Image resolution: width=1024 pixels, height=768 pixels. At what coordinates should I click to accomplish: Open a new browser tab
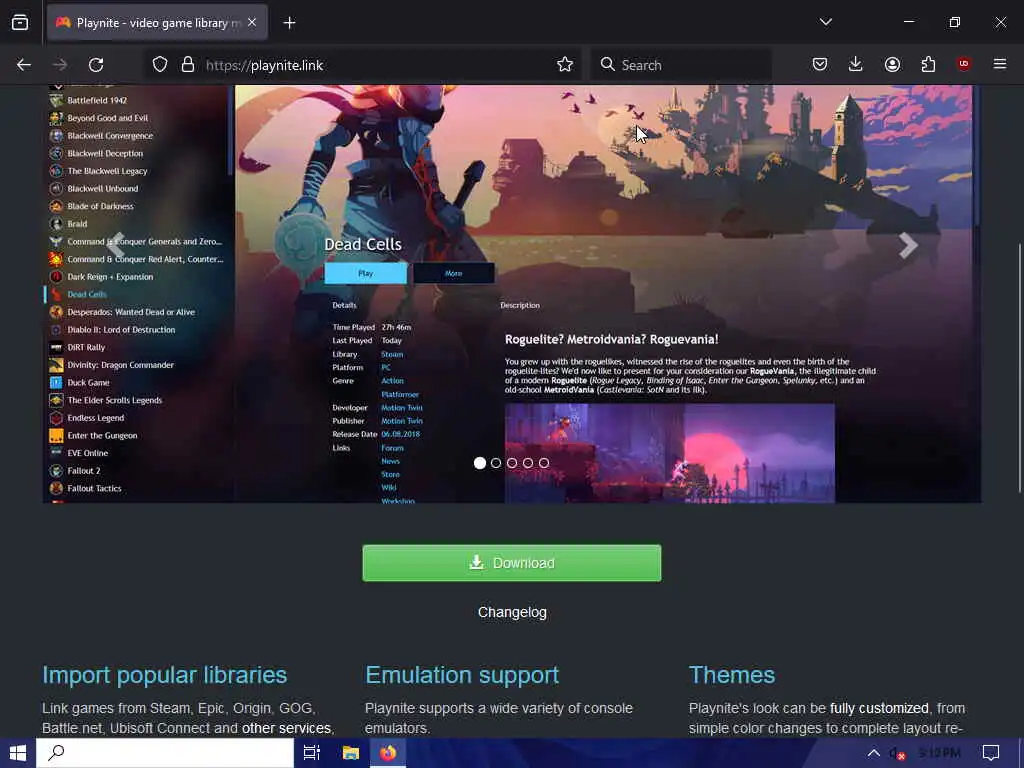289,23
